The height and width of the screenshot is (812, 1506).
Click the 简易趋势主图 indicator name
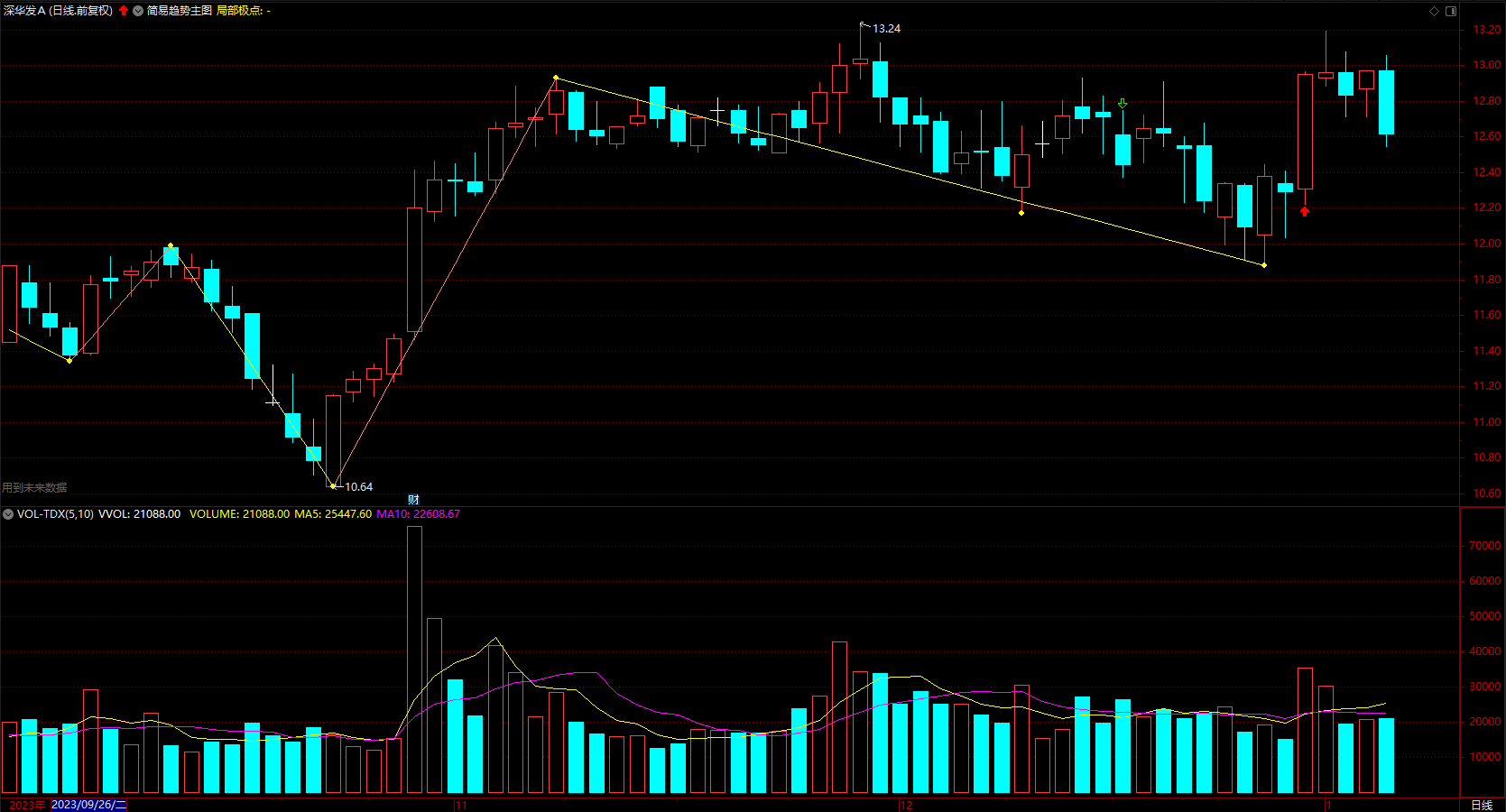180,11
